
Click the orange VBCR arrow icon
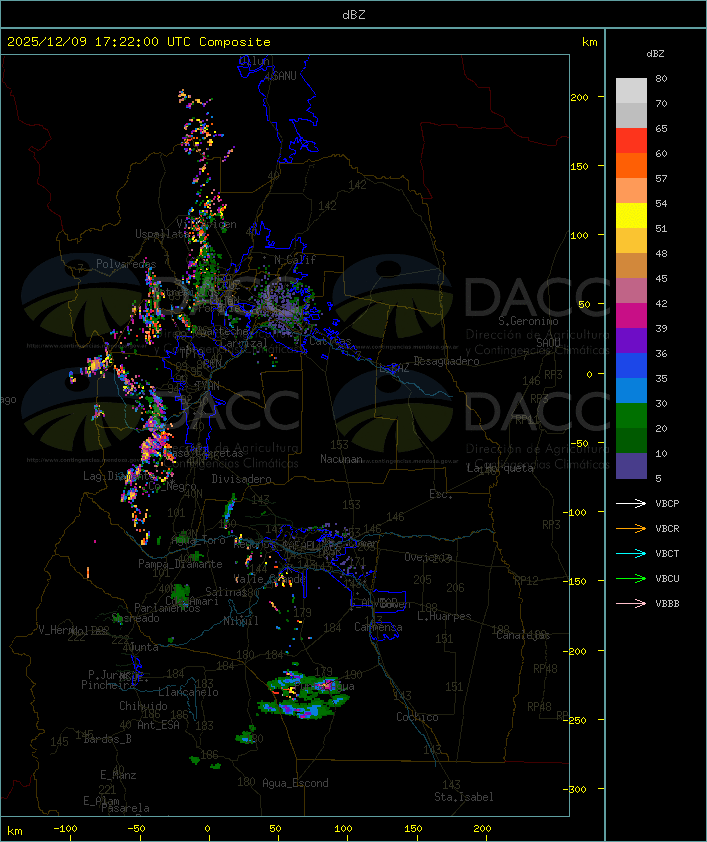[631, 528]
